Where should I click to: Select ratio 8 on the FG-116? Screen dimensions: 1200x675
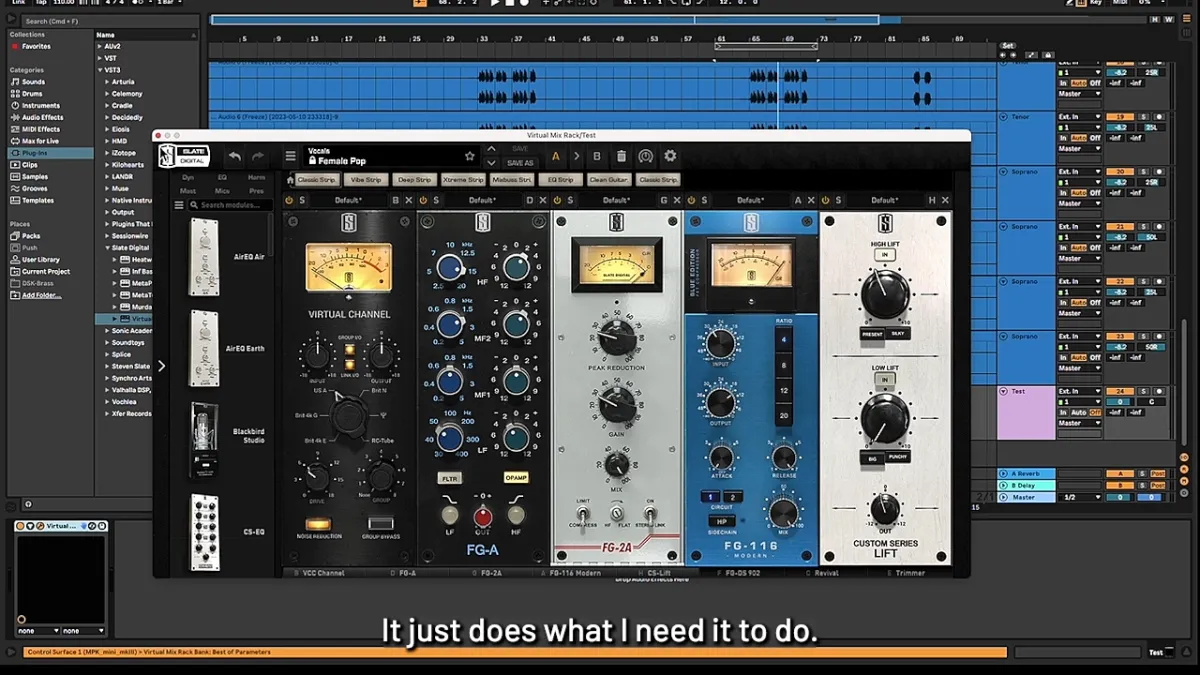tap(783, 365)
